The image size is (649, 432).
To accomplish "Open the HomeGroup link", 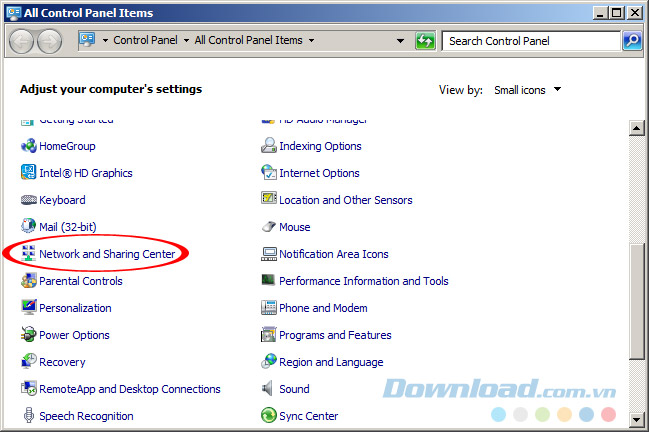I will point(67,146).
